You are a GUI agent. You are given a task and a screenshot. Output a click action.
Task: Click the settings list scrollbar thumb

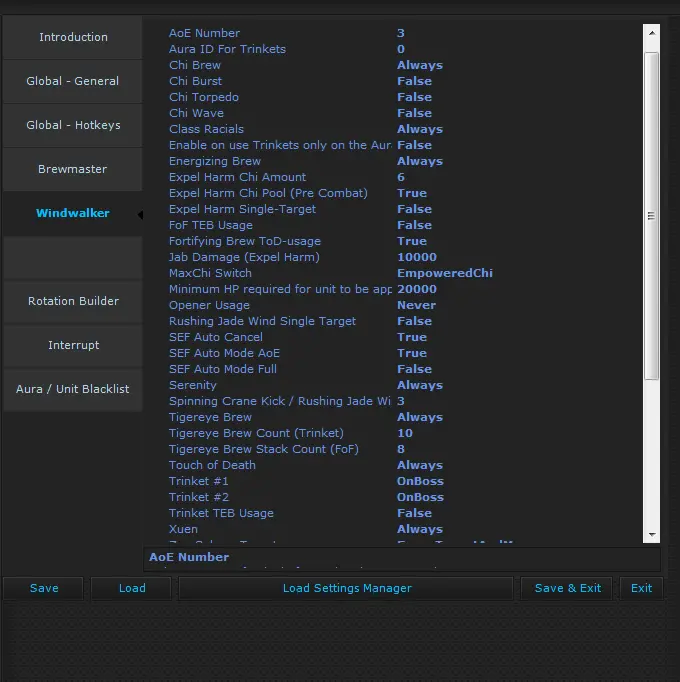[651, 216]
